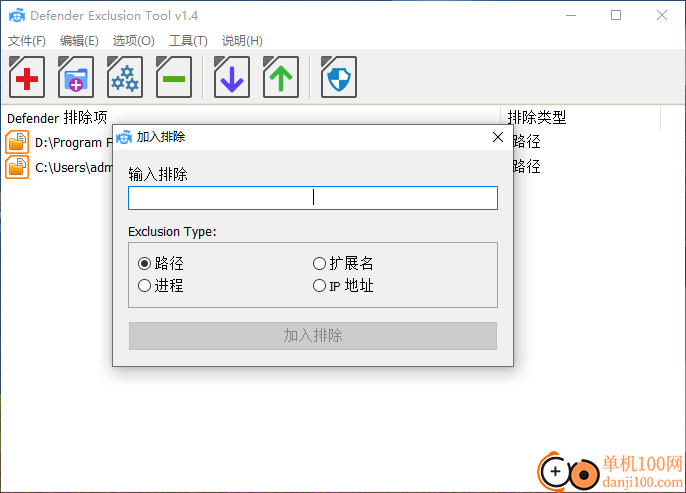Select the C:\Users folder row icon
686x493 pixels.
pos(17,167)
